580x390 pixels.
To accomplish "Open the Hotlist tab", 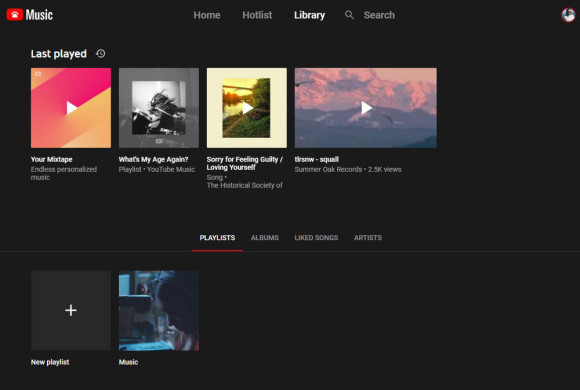I will click(x=257, y=15).
